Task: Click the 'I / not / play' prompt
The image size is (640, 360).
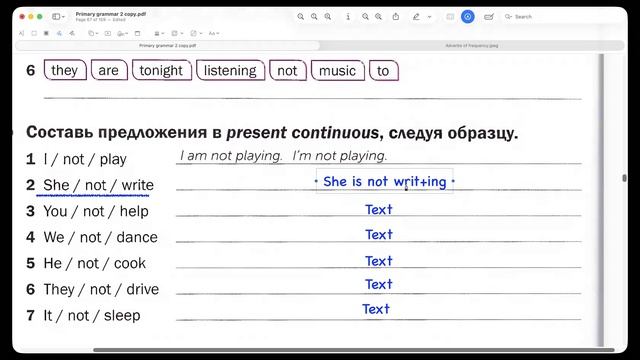Action: (85, 159)
